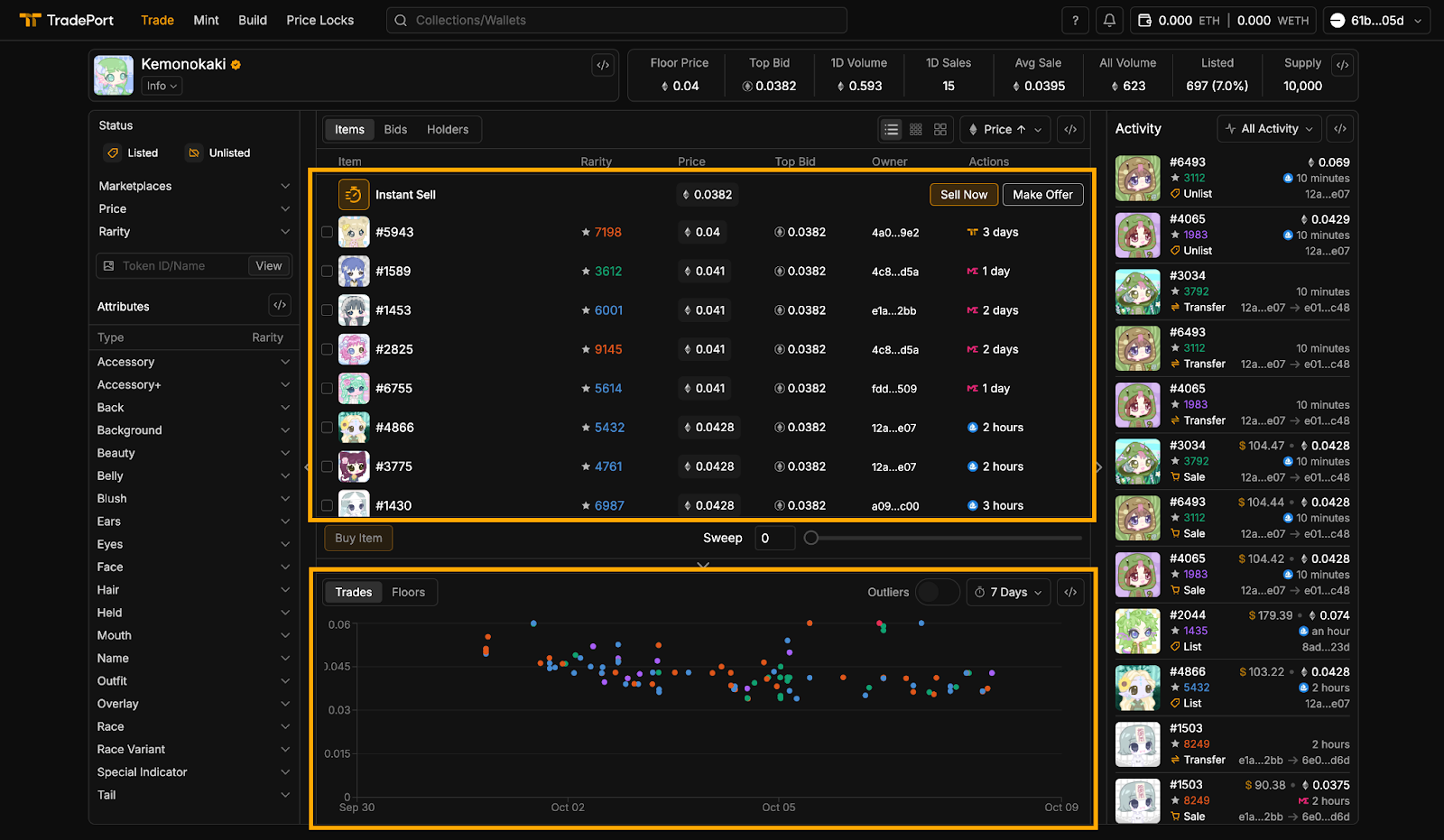Screen dimensions: 1444x840
Task: Collapse left filter panel arrow
Action: click(x=307, y=466)
